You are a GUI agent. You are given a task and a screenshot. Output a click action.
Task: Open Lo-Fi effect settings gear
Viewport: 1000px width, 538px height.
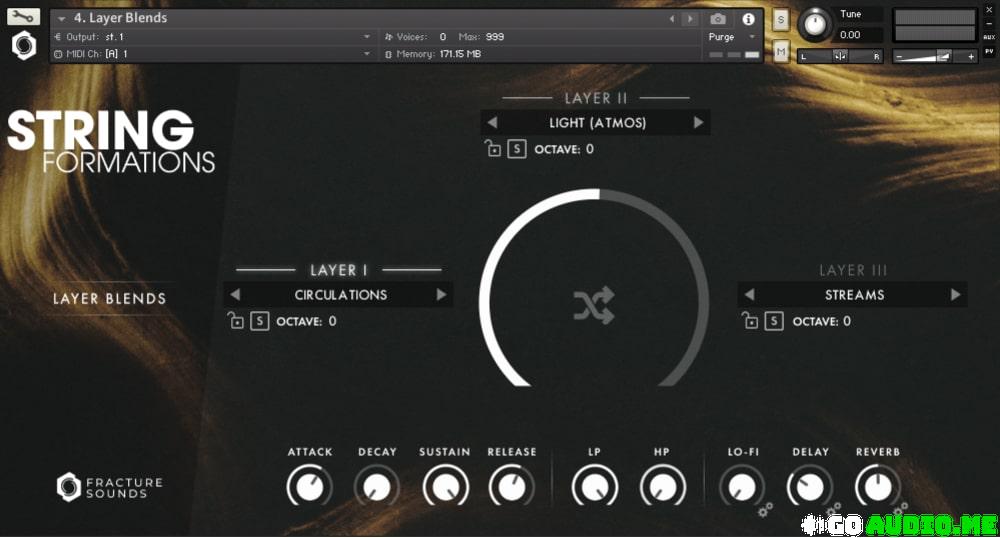click(x=765, y=509)
